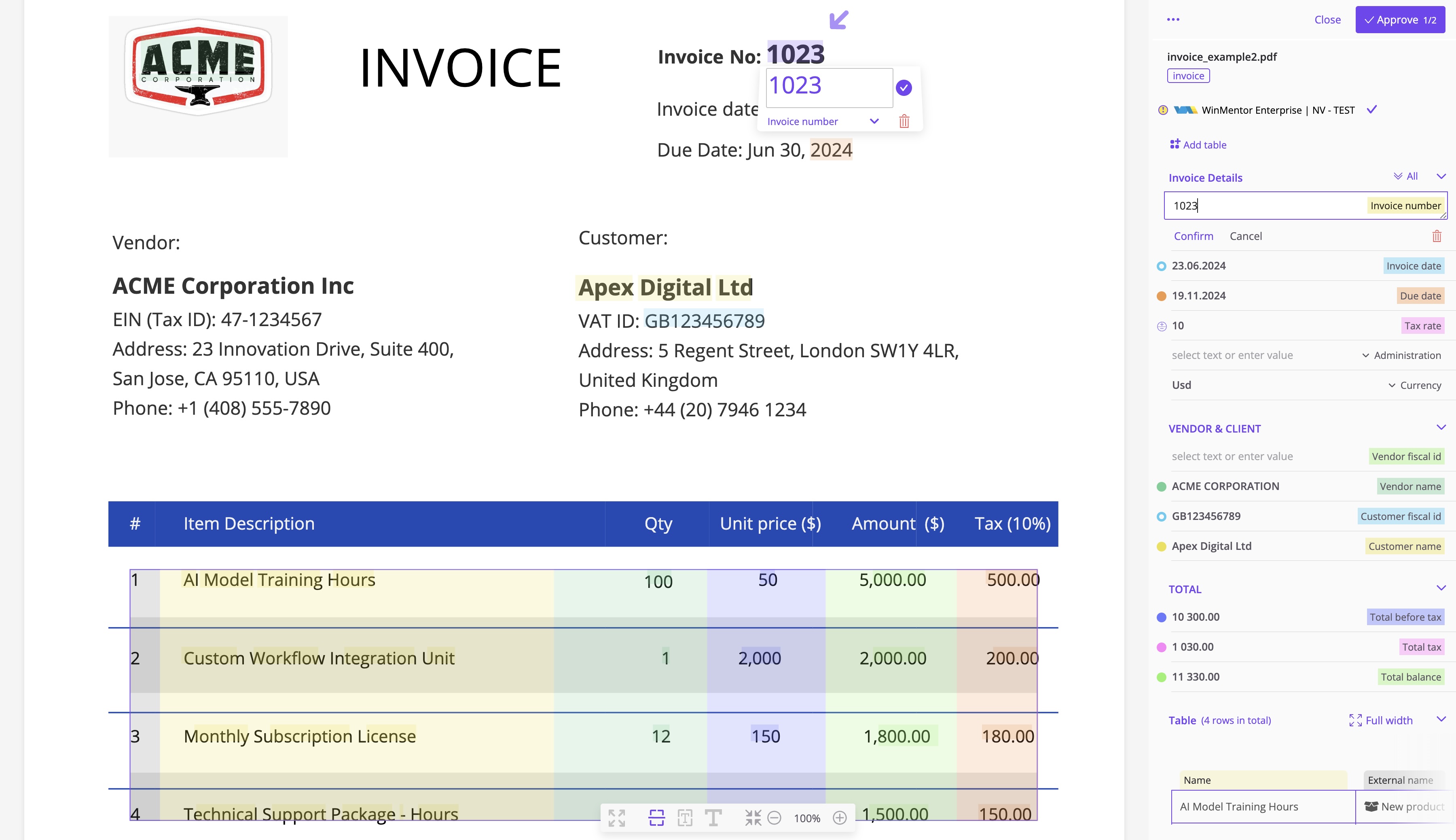Click Monthly Subscription License description
Image resolution: width=1456 pixels, height=840 pixels.
click(300, 736)
